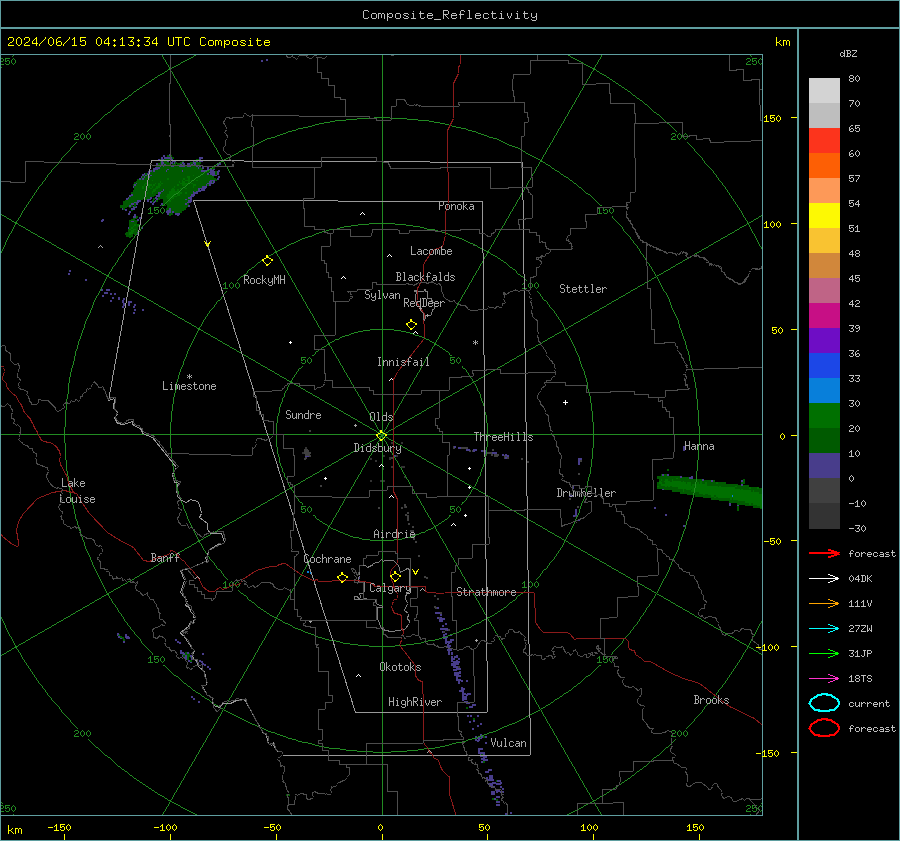900x841 pixels.
Task: Select the bright yellow dBZ legend swatch
Action: pos(824,216)
